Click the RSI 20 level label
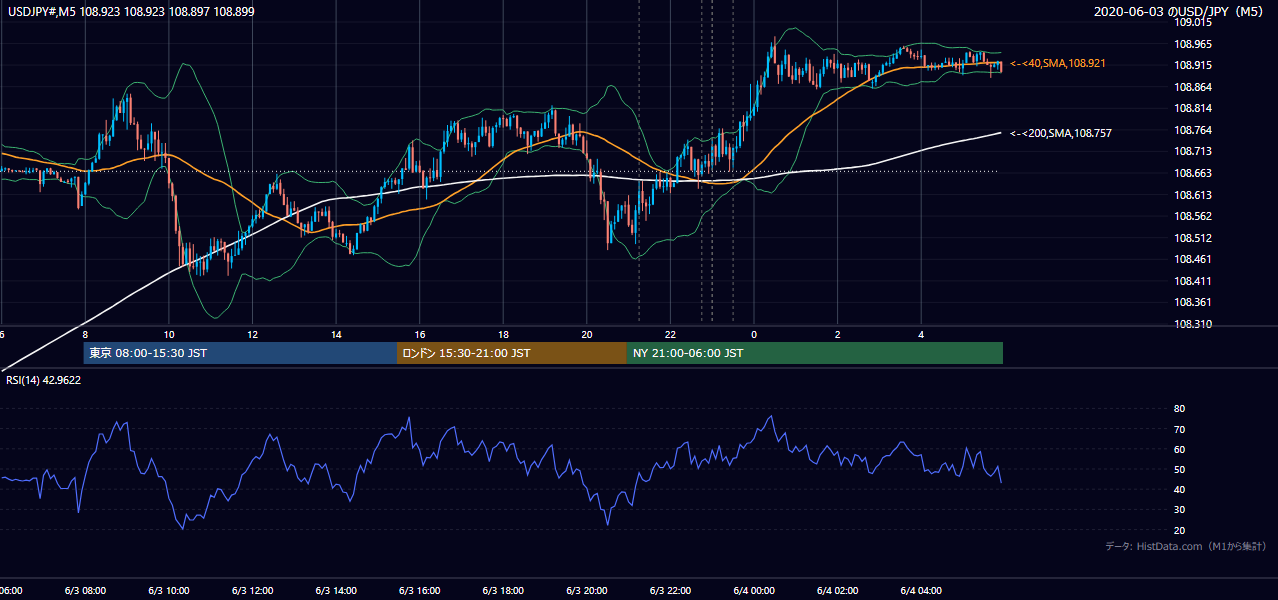 click(1179, 530)
